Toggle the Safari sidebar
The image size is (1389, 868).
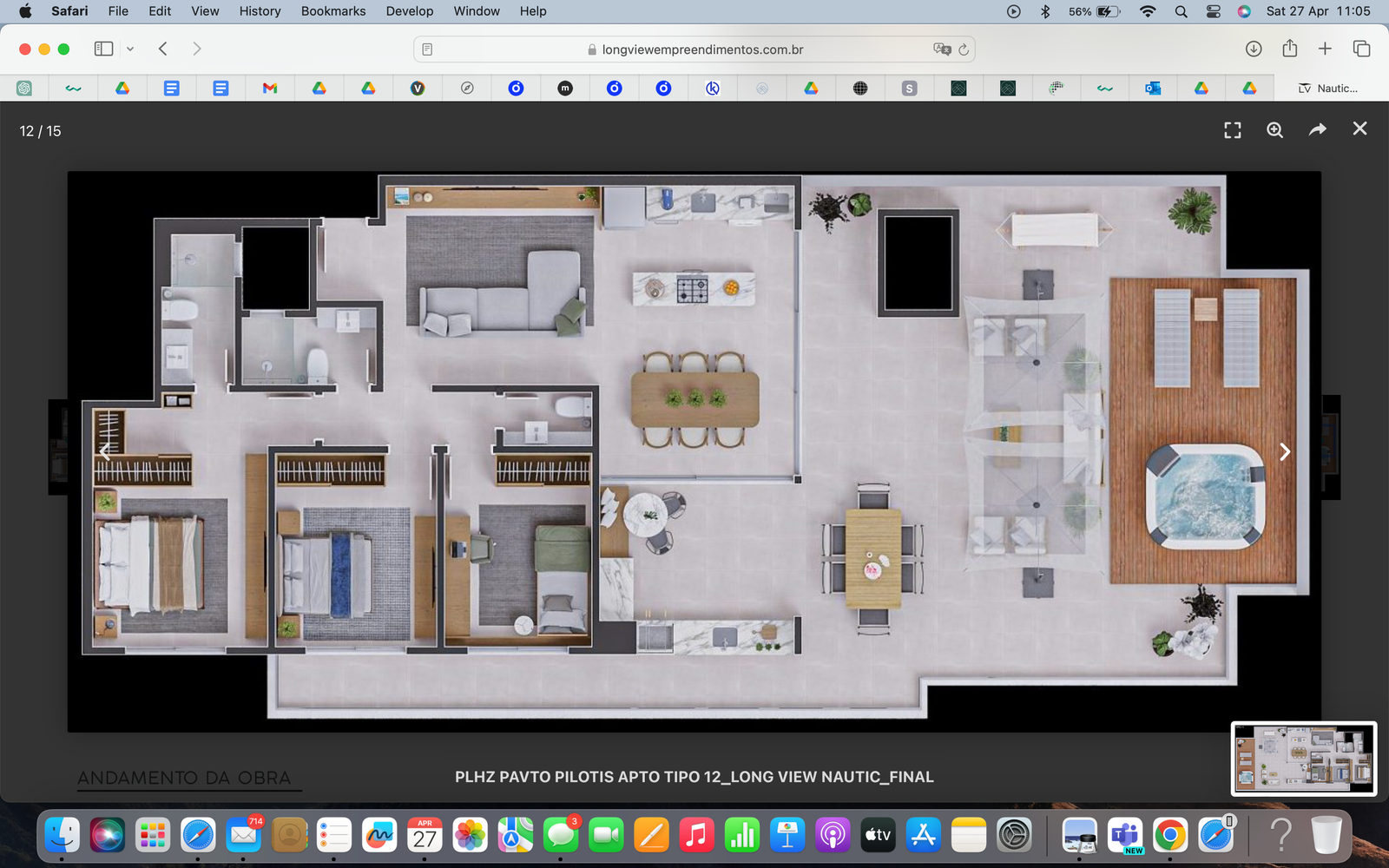103,49
